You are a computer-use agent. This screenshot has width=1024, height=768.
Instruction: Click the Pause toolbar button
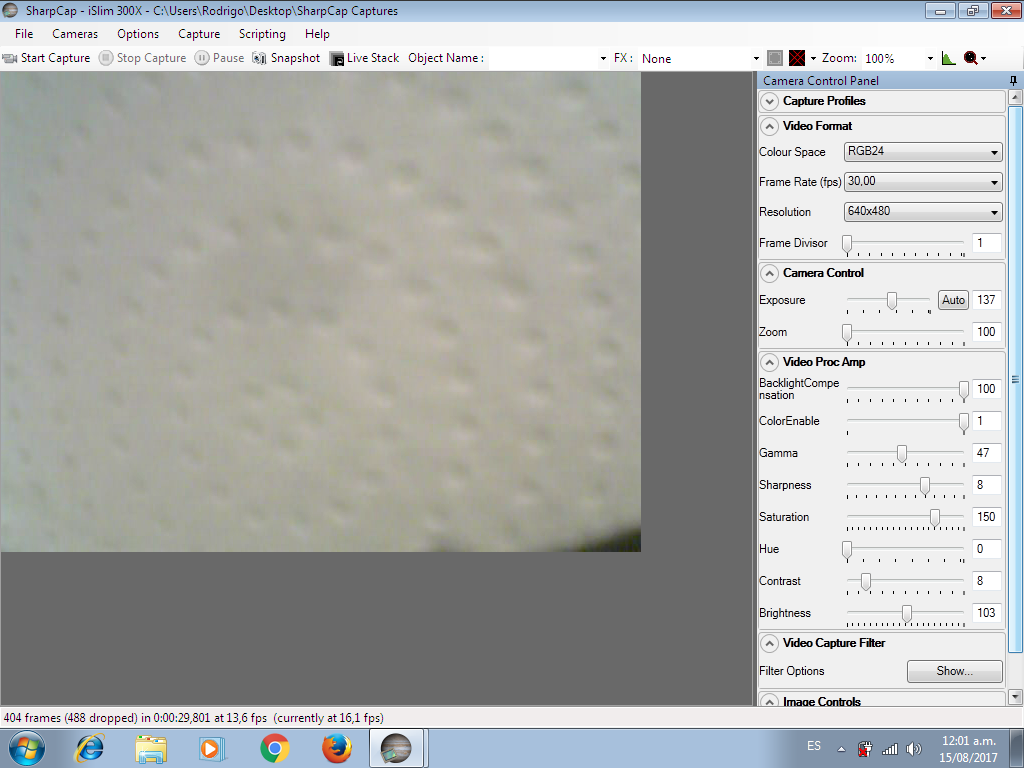point(219,58)
